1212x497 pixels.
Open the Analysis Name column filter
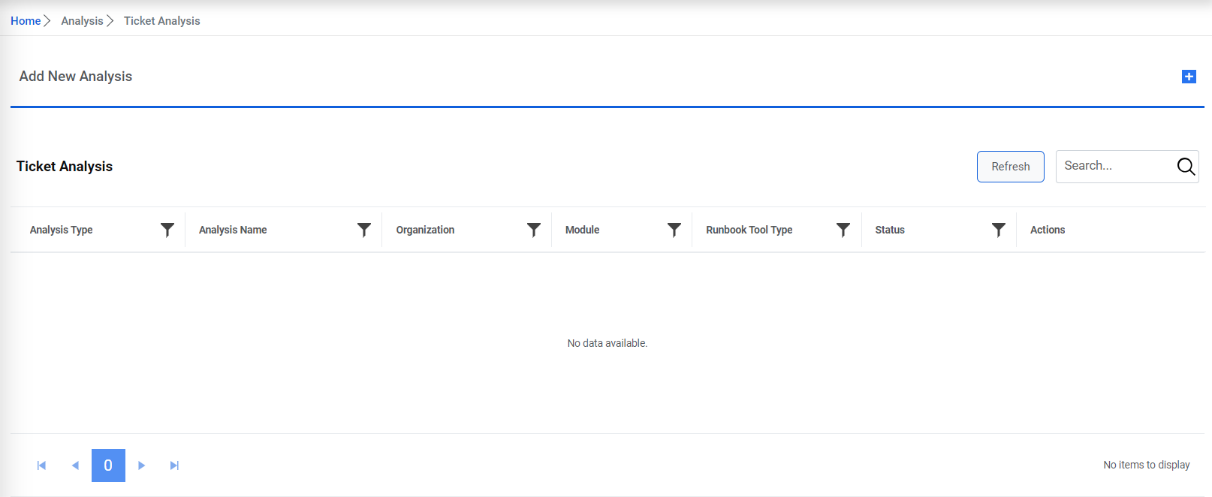click(x=364, y=230)
